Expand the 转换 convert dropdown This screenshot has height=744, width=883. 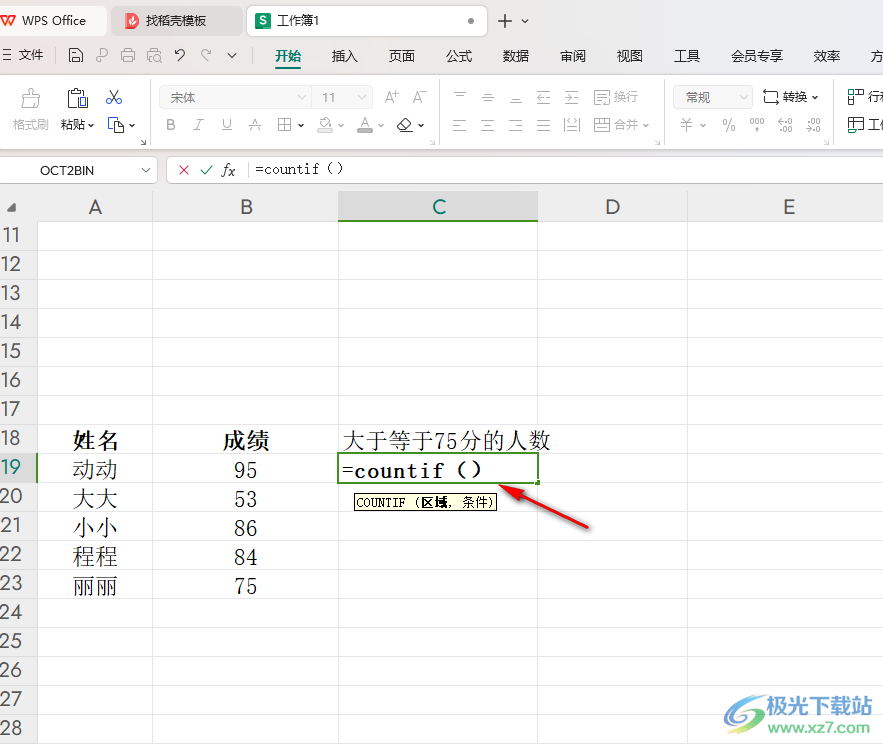point(815,97)
